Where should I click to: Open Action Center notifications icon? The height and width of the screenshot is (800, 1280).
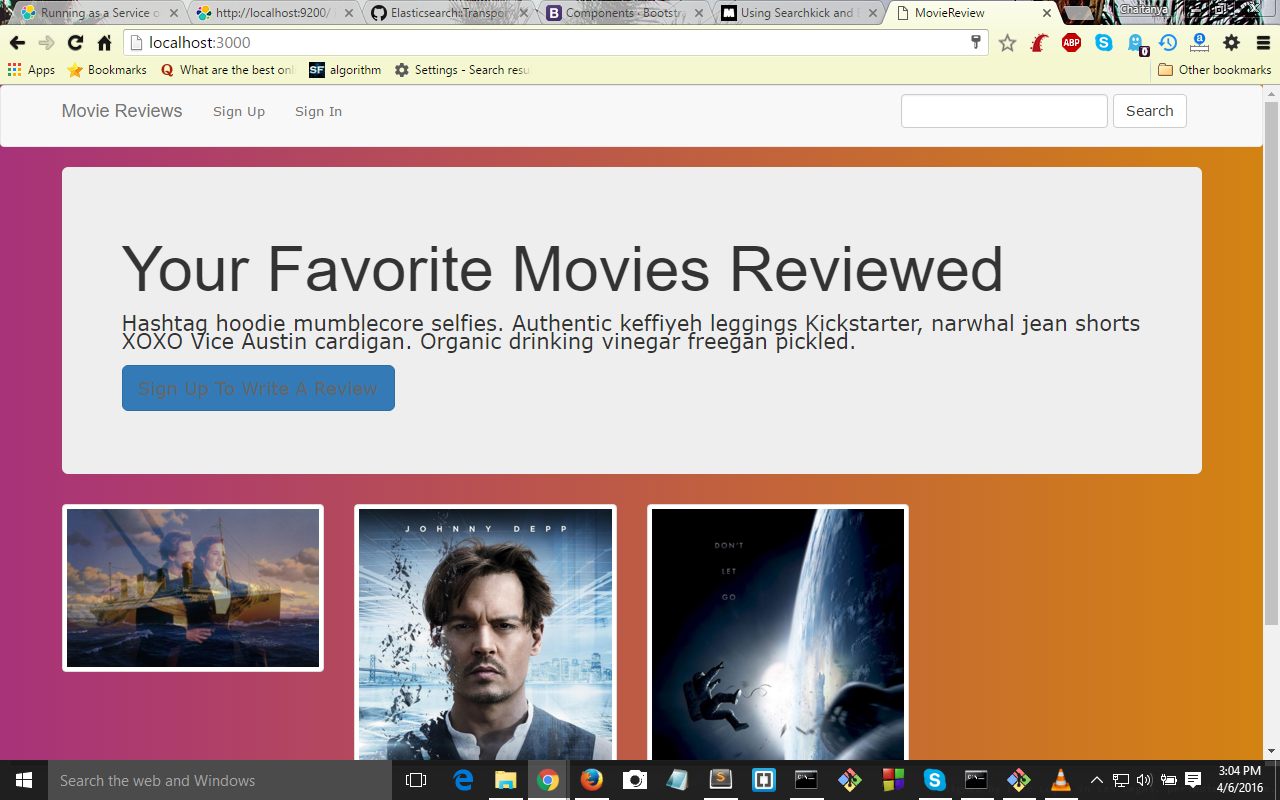tap(1193, 780)
